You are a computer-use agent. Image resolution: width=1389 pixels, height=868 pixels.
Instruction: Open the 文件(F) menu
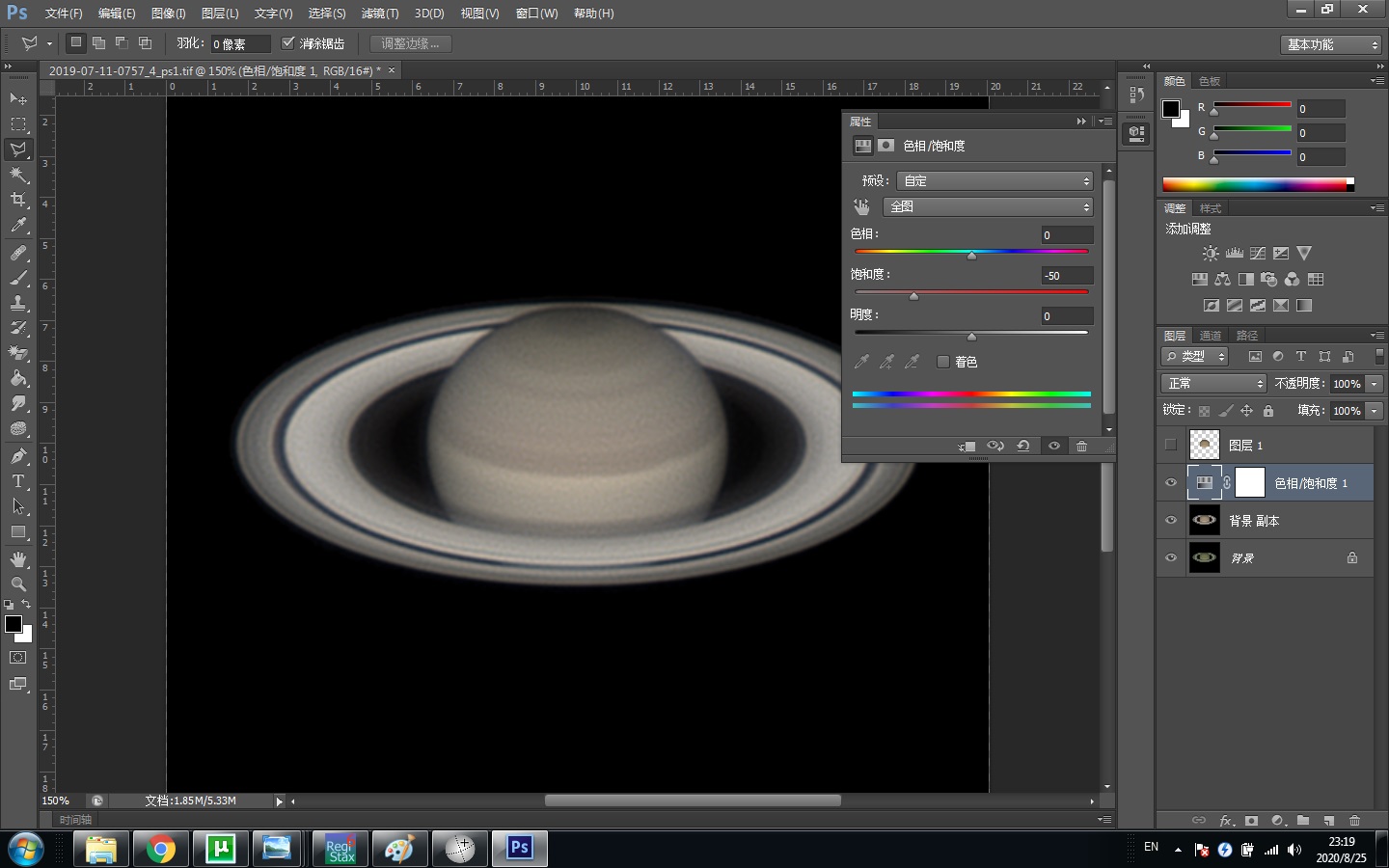(64, 14)
